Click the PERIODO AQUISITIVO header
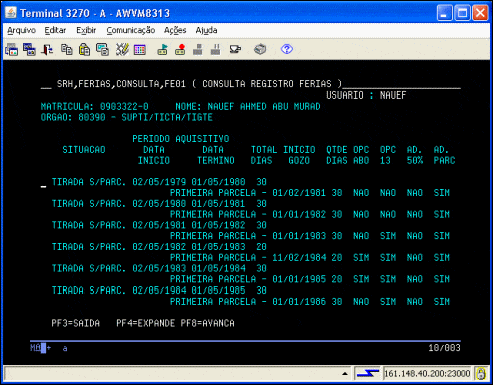 point(181,139)
